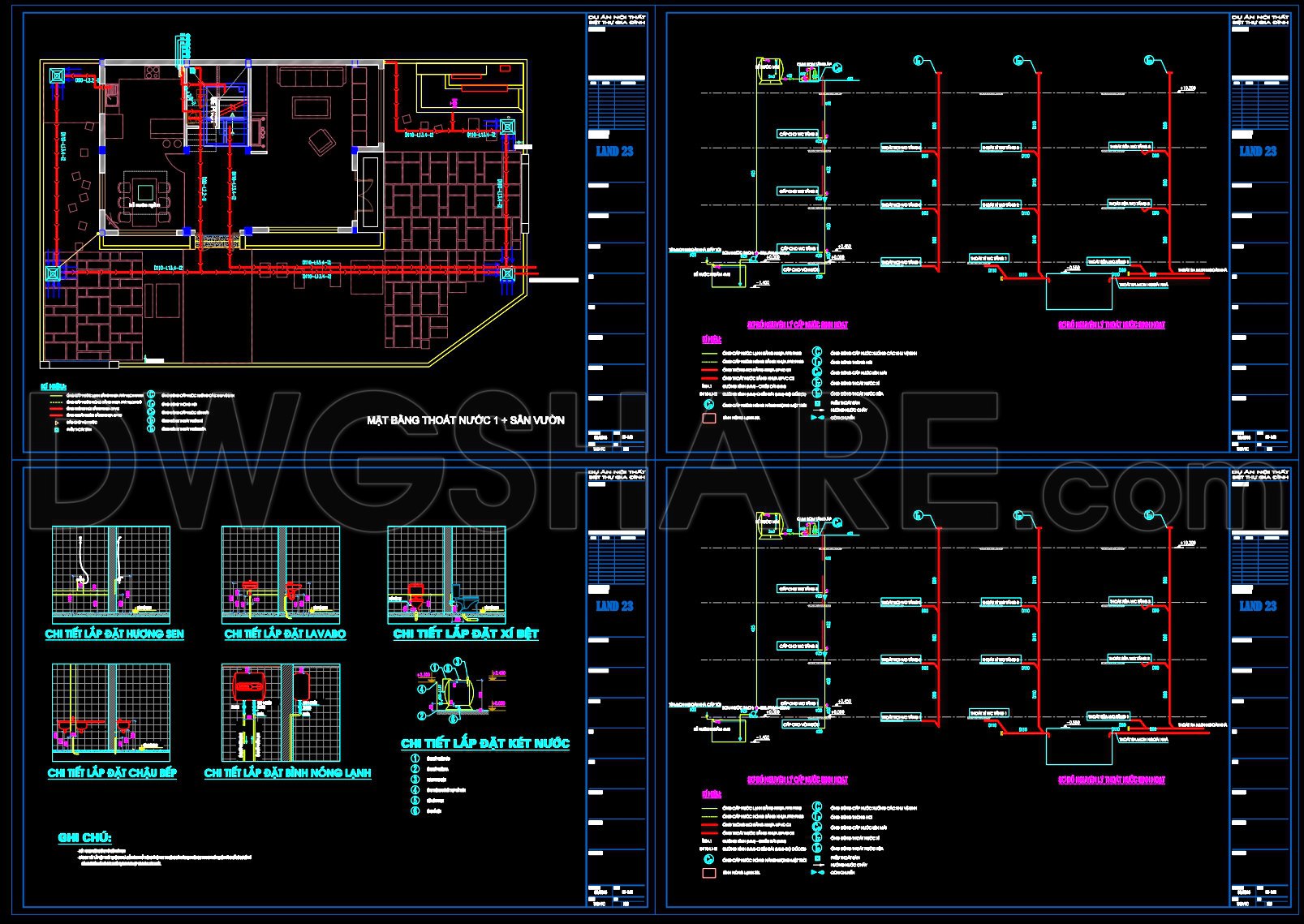Click the GHI CHÚ: notes heading
The height and width of the screenshot is (924, 1304).
84,837
